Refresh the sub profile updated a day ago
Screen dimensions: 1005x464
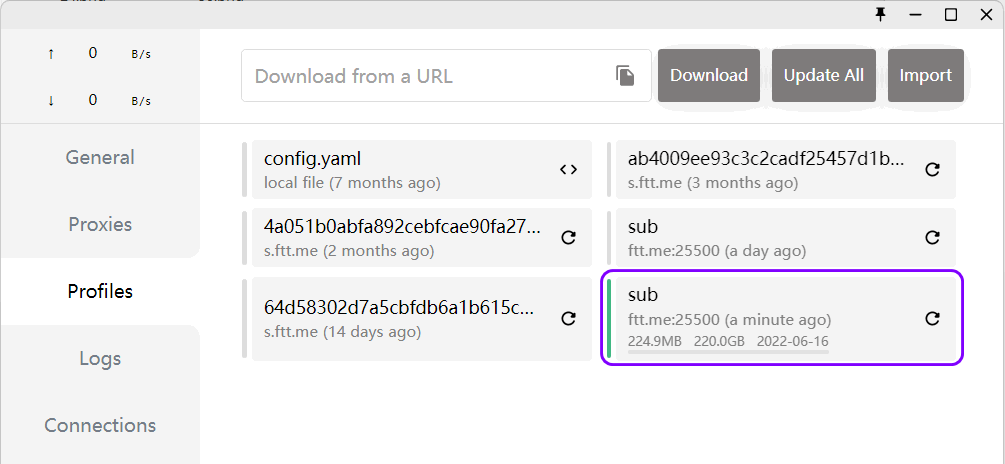click(x=932, y=237)
